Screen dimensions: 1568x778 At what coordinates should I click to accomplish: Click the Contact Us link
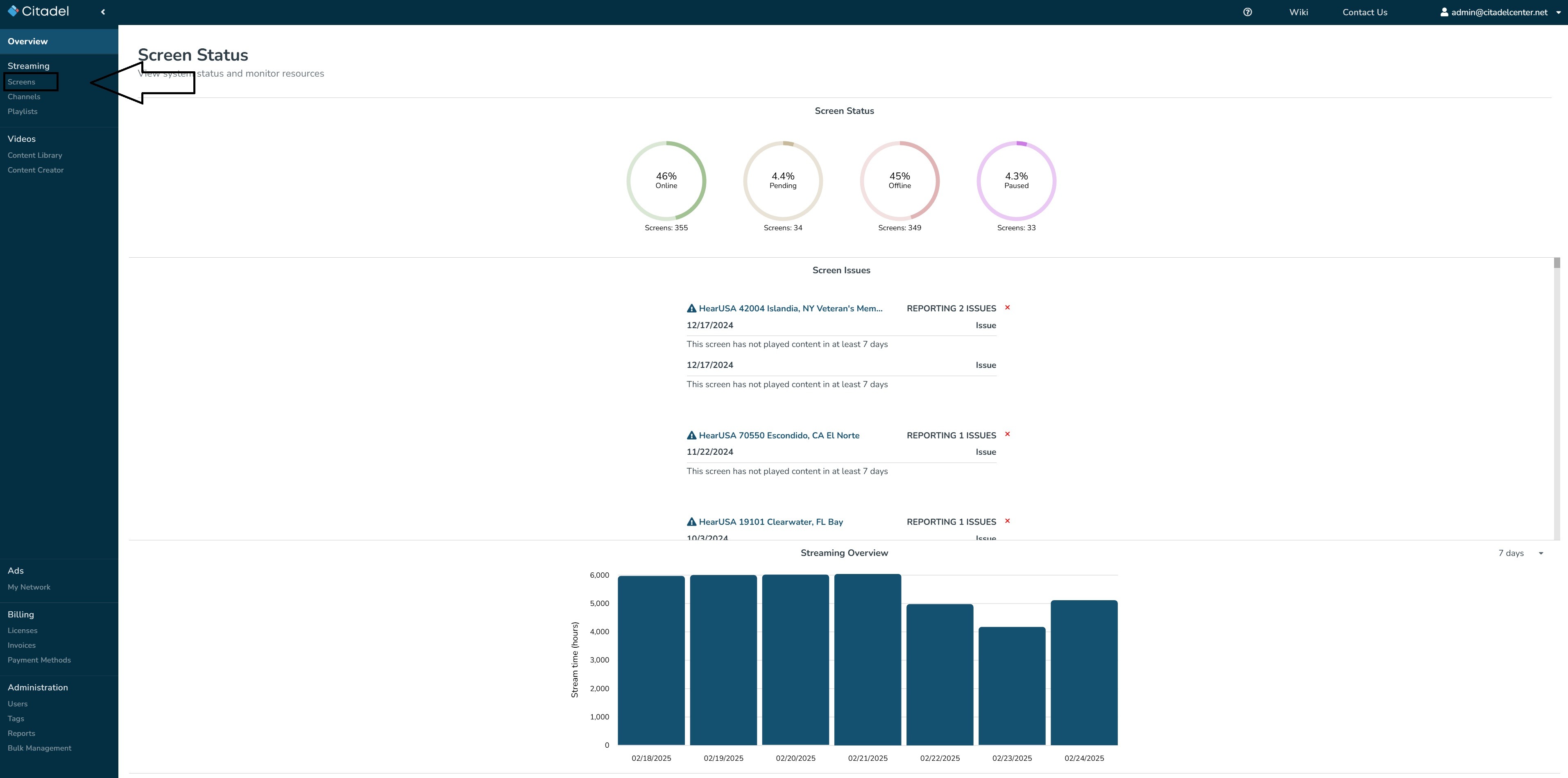[x=1365, y=12]
